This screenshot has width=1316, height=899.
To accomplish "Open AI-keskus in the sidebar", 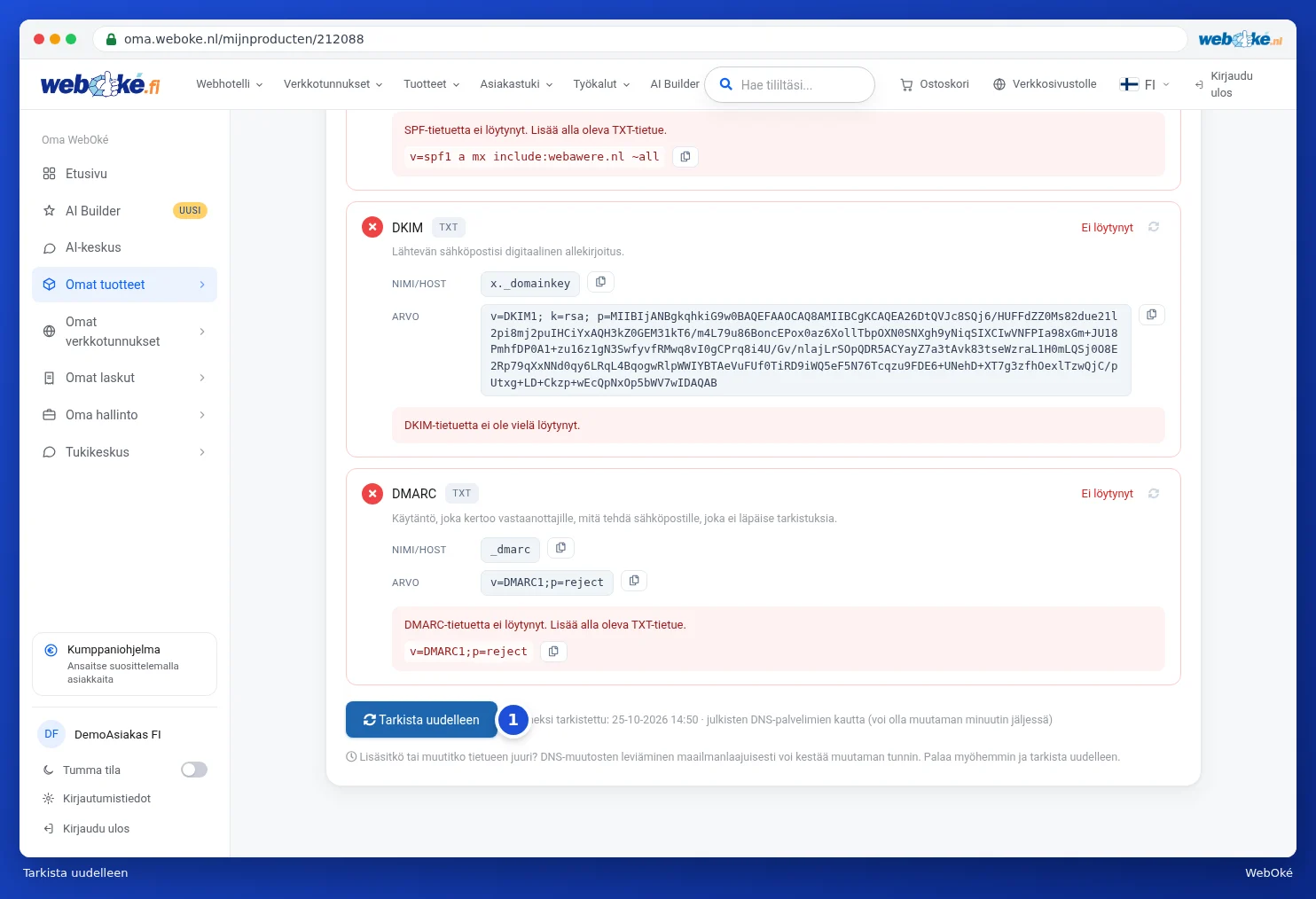I will click(x=124, y=247).
